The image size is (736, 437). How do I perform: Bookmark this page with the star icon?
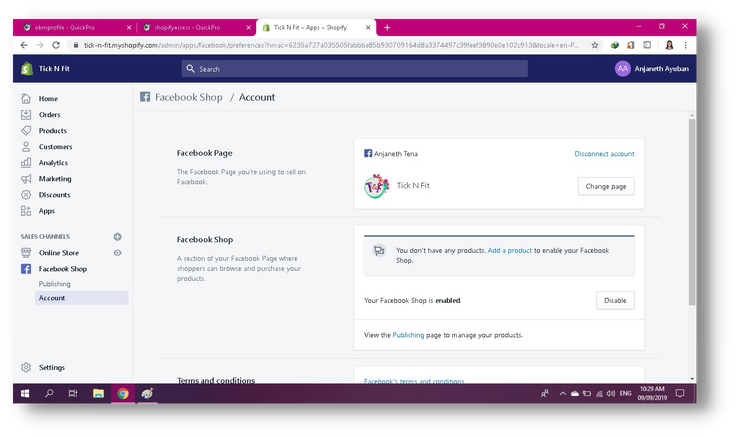595,45
